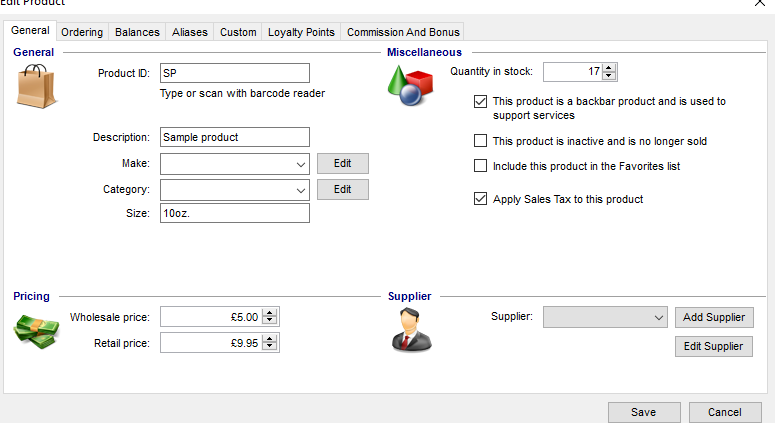Click the colored shapes Miscellaneous icon

click(x=411, y=85)
